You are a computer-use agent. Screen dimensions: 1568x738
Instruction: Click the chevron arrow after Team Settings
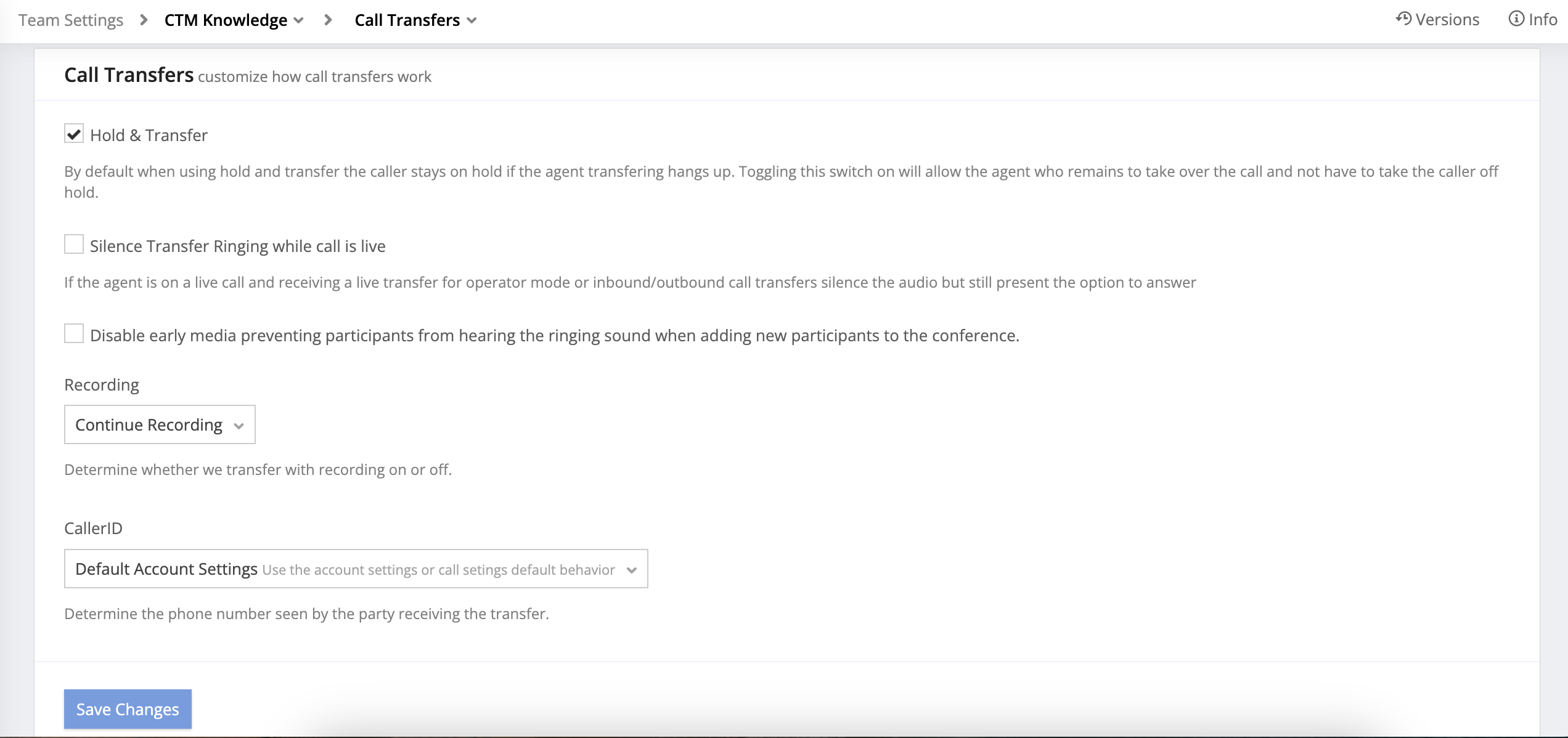pos(144,20)
